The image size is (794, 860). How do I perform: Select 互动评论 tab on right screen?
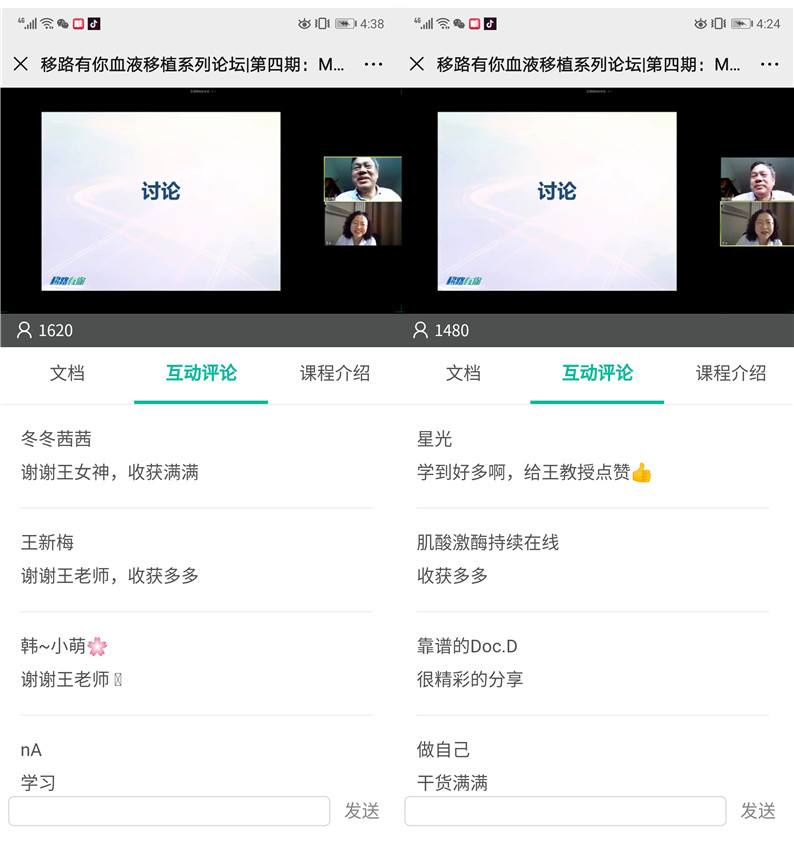click(597, 373)
